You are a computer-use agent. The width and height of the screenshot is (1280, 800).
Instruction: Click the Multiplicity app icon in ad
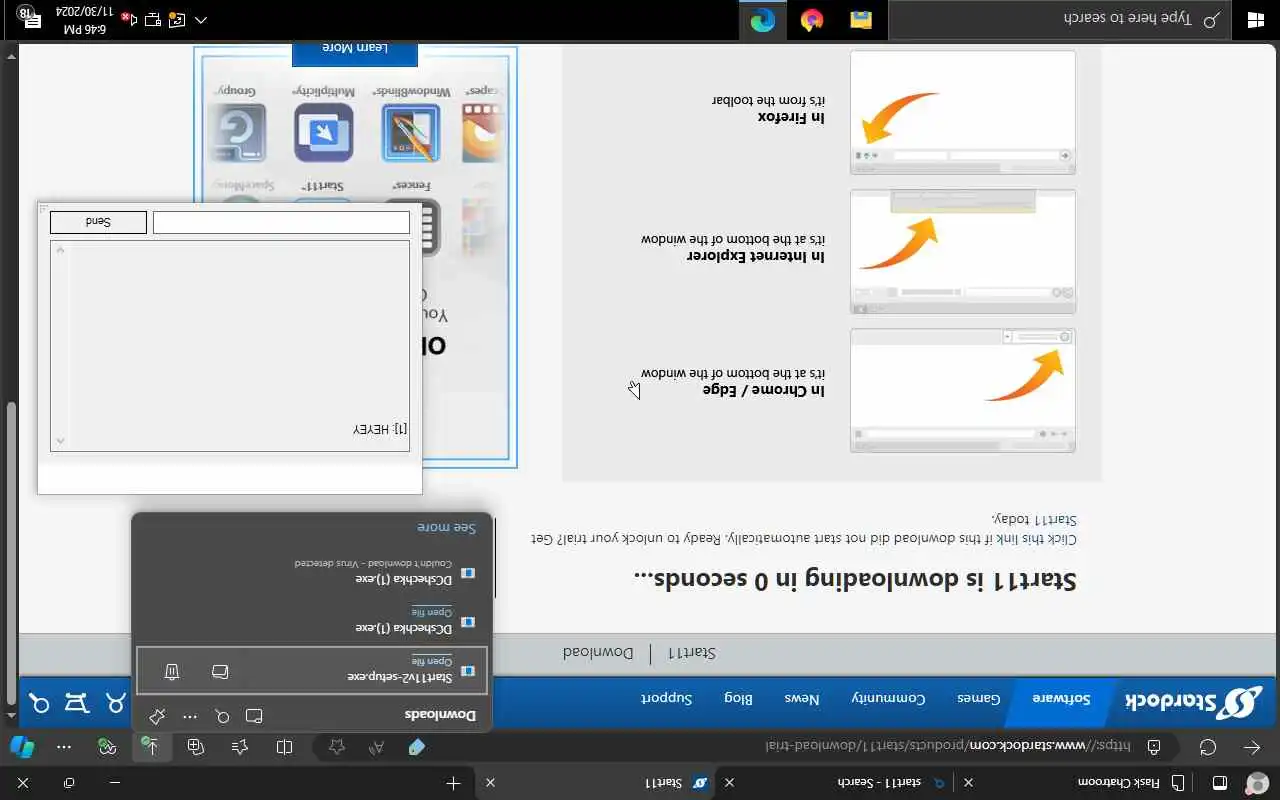324,131
